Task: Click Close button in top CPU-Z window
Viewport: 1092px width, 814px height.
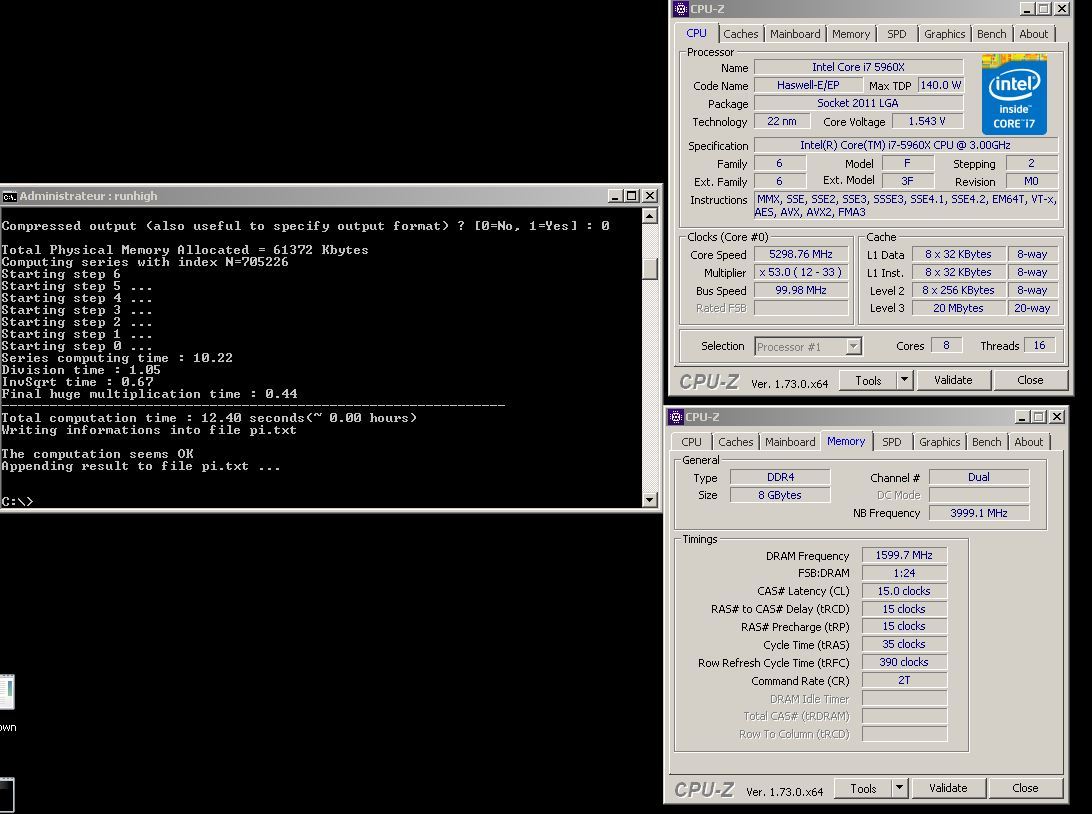Action: (1030, 380)
